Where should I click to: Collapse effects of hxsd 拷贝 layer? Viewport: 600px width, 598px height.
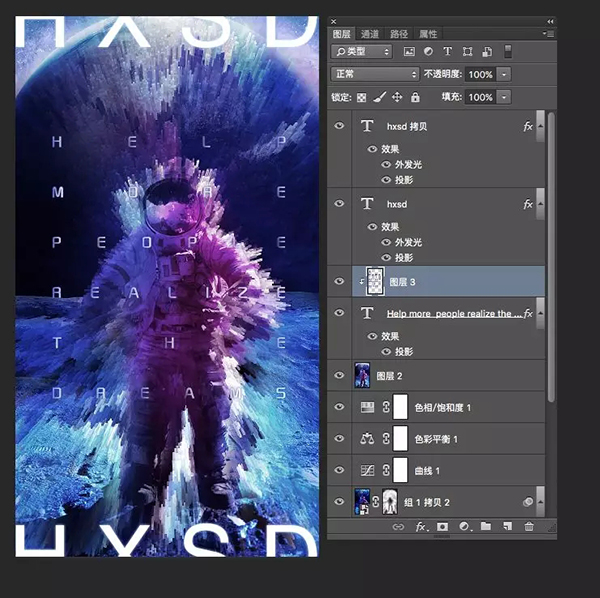click(540, 126)
